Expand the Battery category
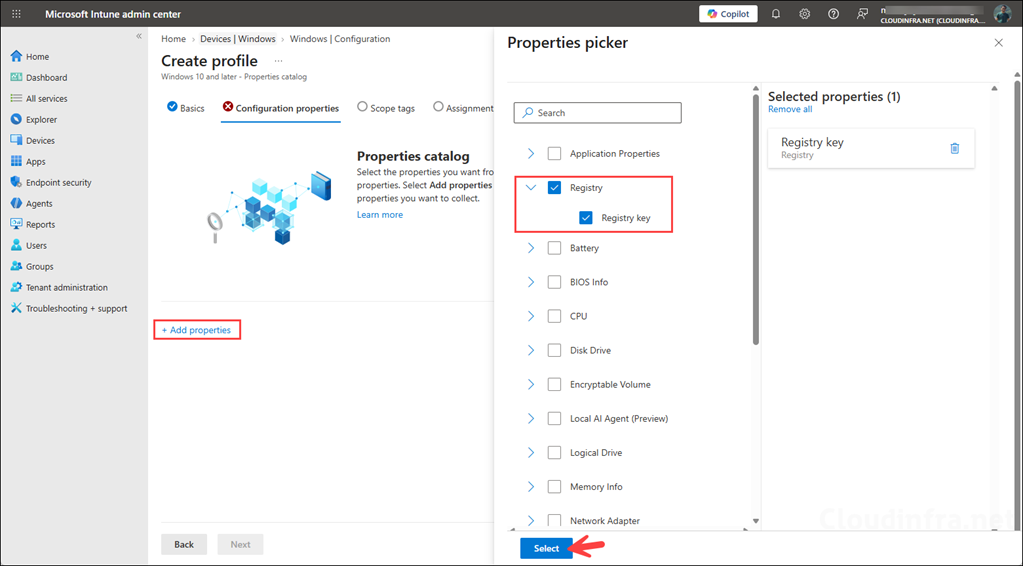Screen dimensions: 1024x566 531,248
